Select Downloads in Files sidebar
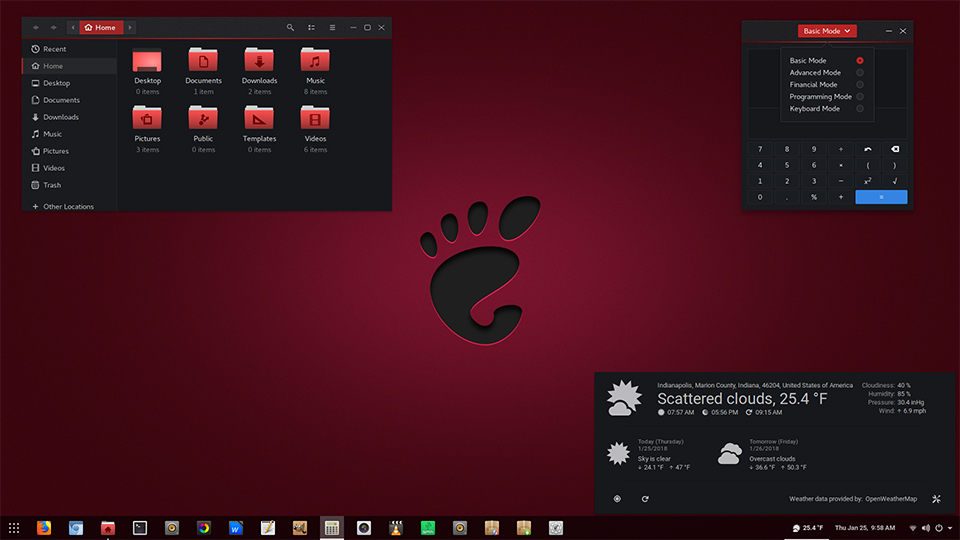 pos(69,117)
